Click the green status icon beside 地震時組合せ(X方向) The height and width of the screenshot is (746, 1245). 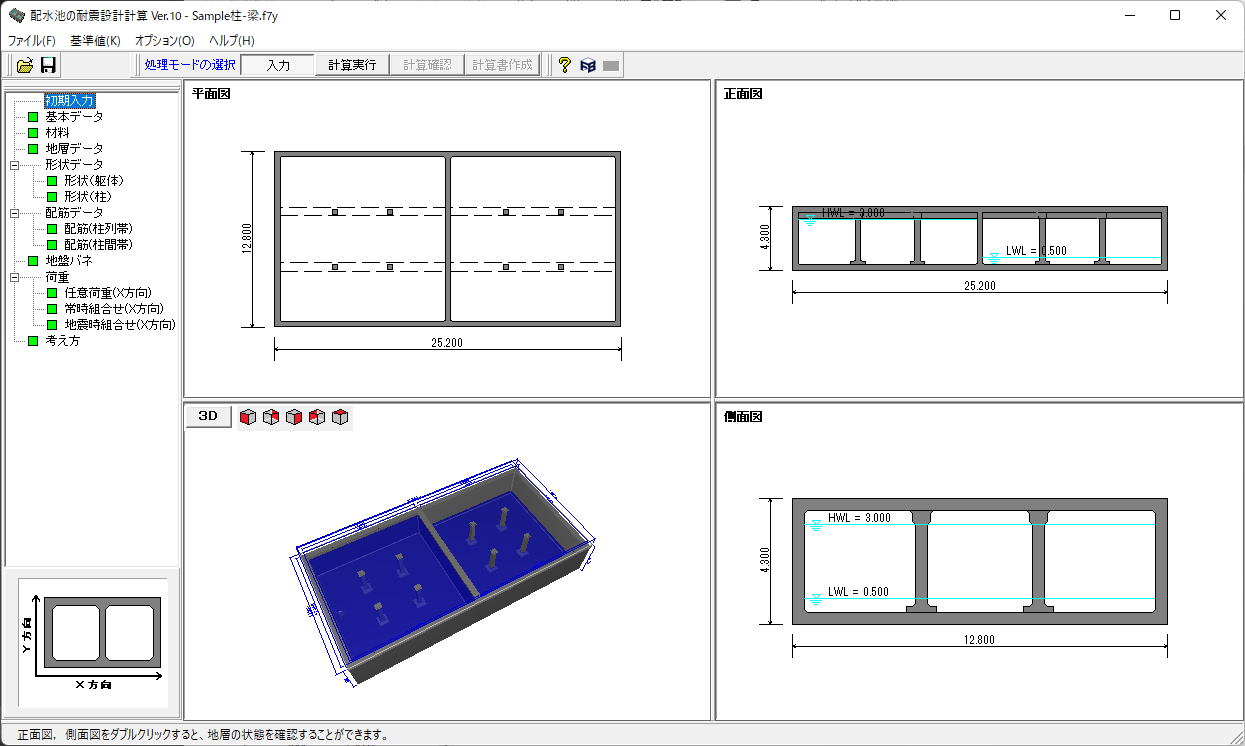[52, 325]
